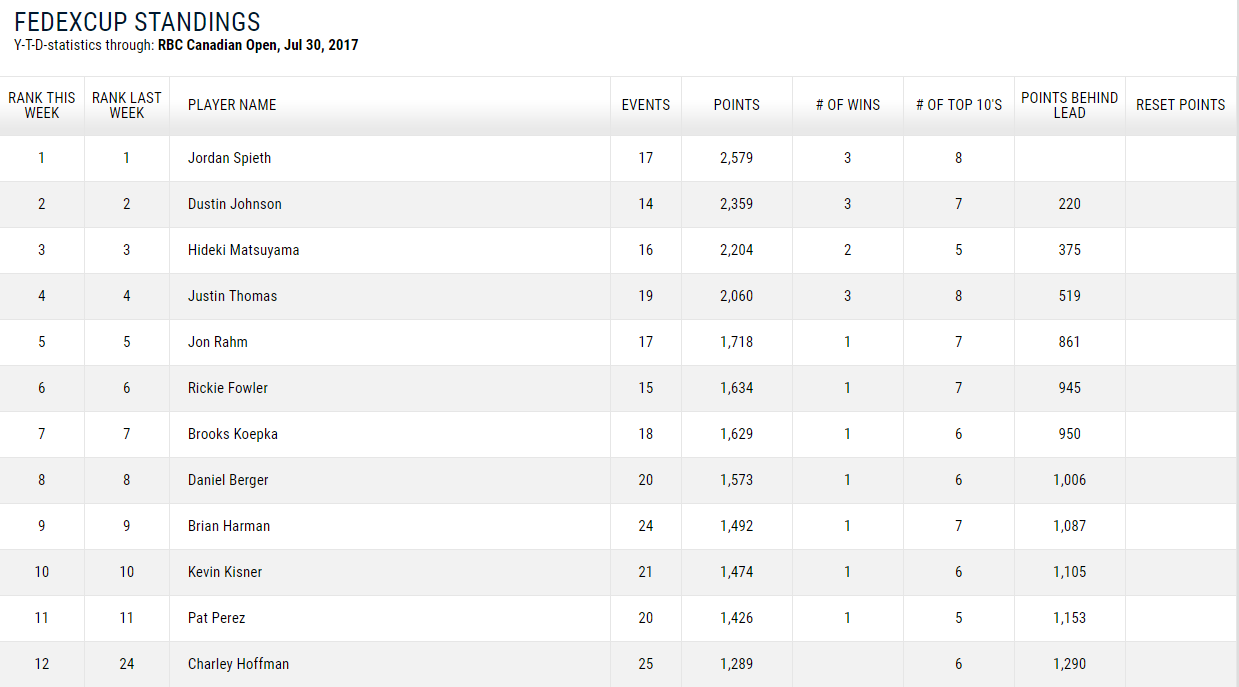The height and width of the screenshot is (687, 1239).
Task: Click # of Wins column header
Action: coord(848,105)
